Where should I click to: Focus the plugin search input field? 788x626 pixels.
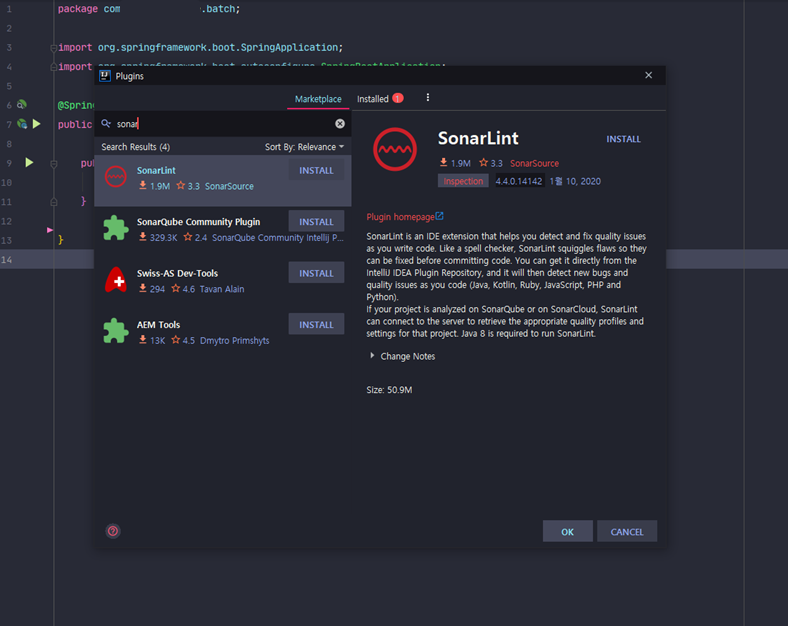pos(223,124)
